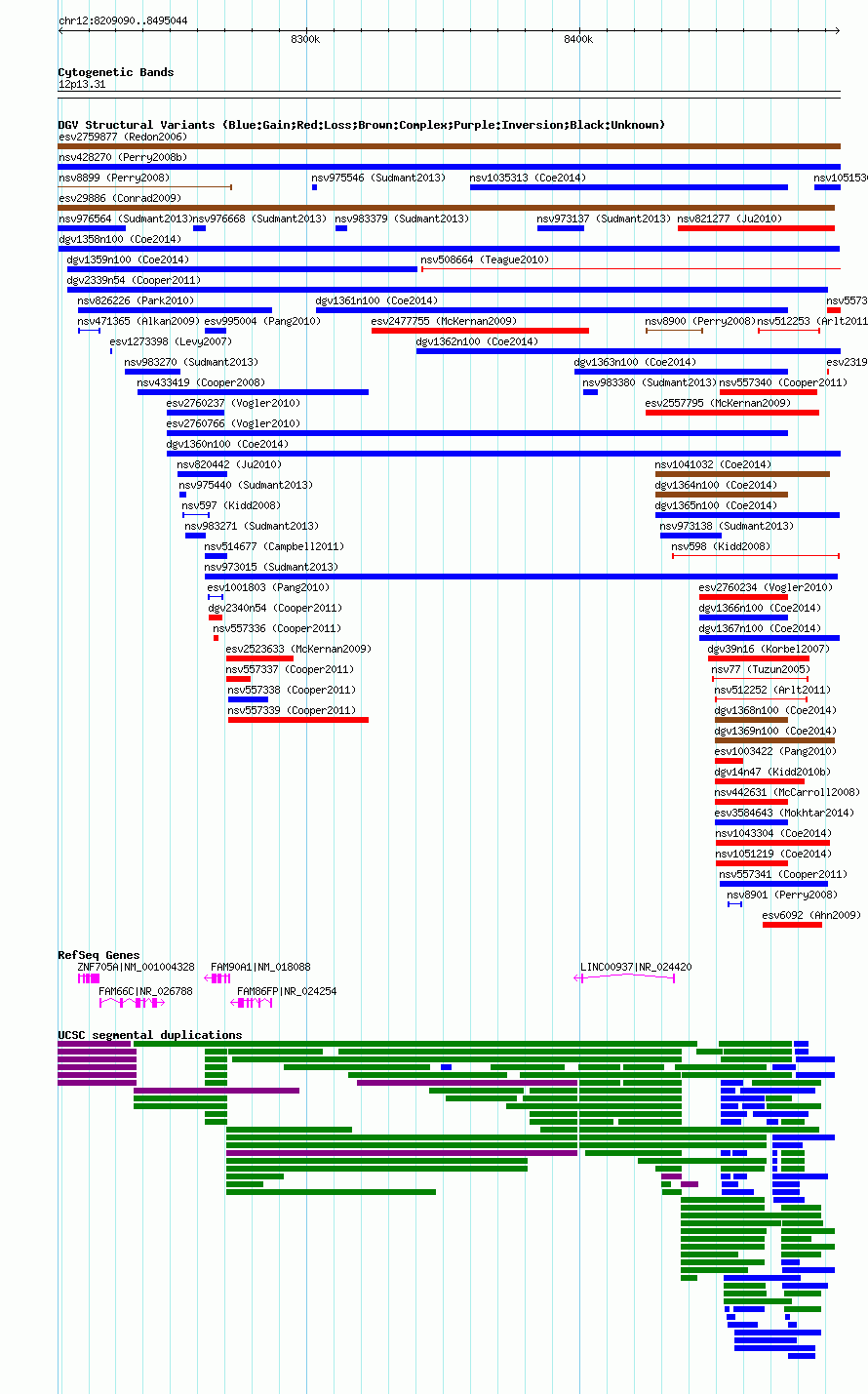Open nsv557339 (Cooper2011) variant
The height and width of the screenshot is (1394, 868).
[x=292, y=710]
